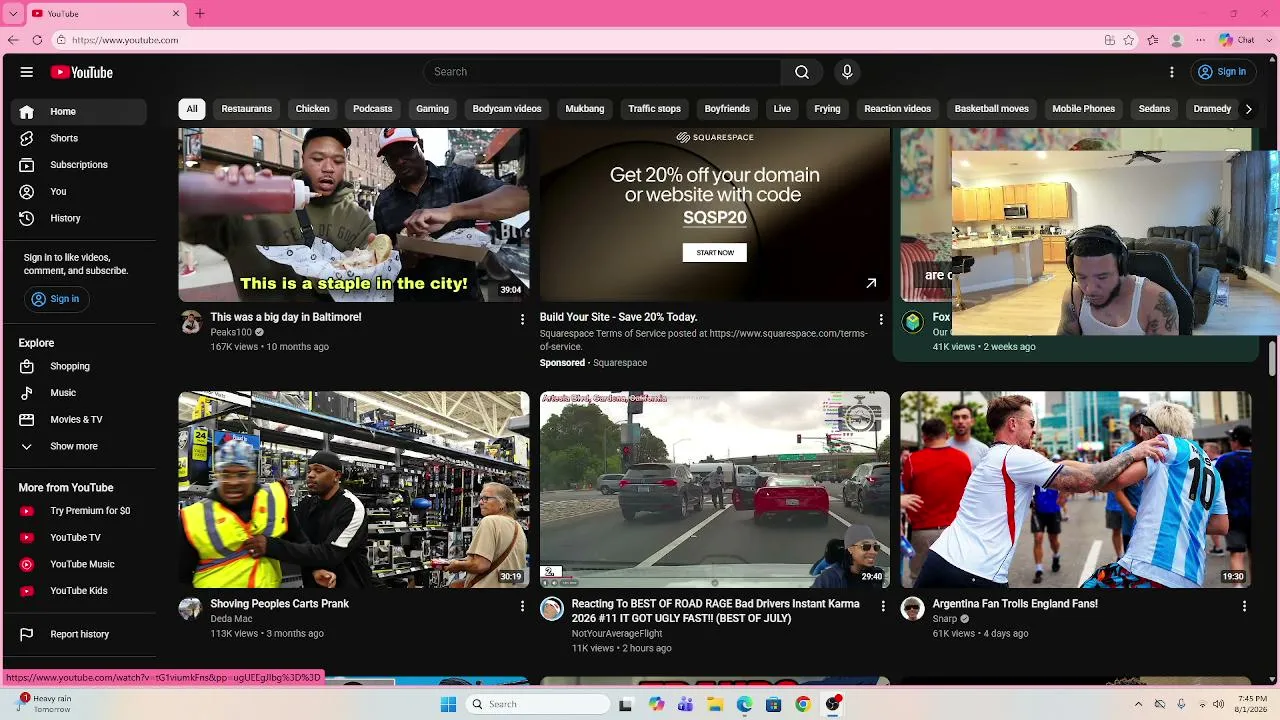Image resolution: width=1280 pixels, height=720 pixels.
Task: Open YouTube settings three-dot menu
Action: coord(1172,72)
